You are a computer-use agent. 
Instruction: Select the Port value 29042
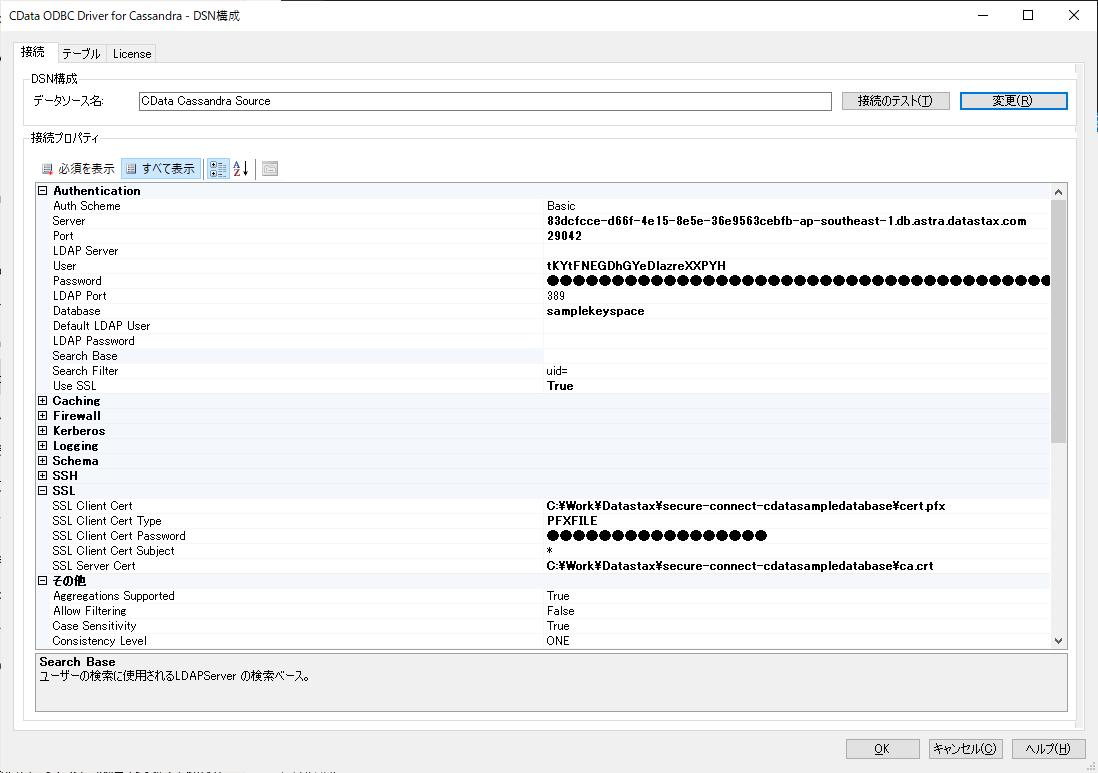coord(564,236)
